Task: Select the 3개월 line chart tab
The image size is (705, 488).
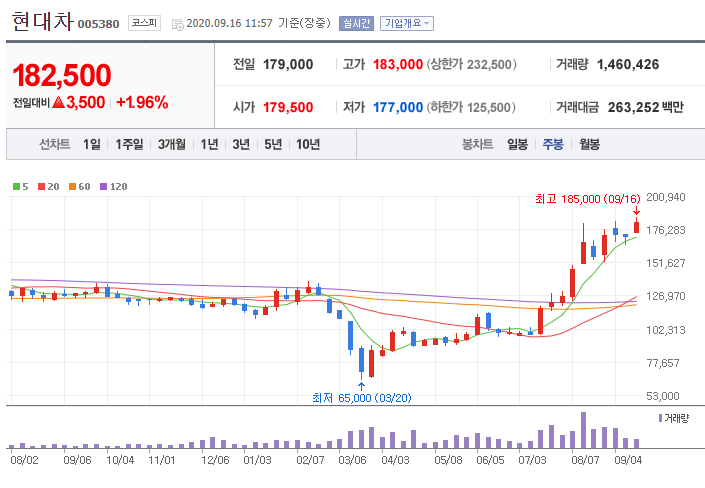Action: coord(172,144)
